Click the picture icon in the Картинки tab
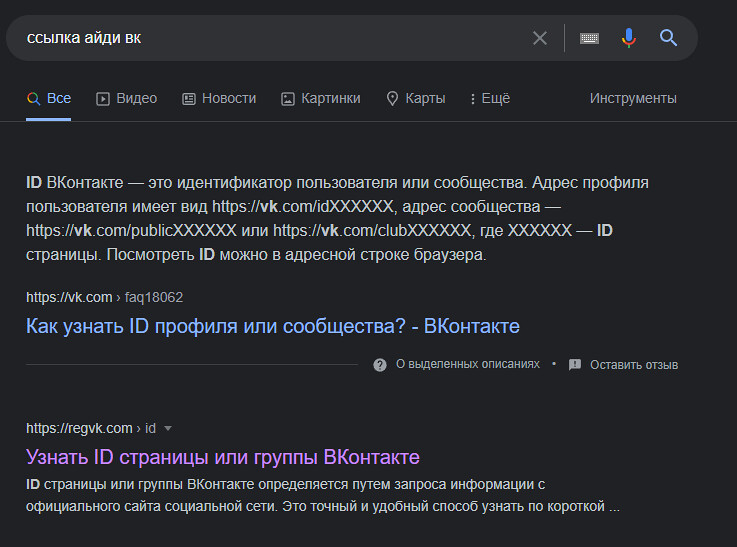This screenshot has width=737, height=547. click(288, 99)
